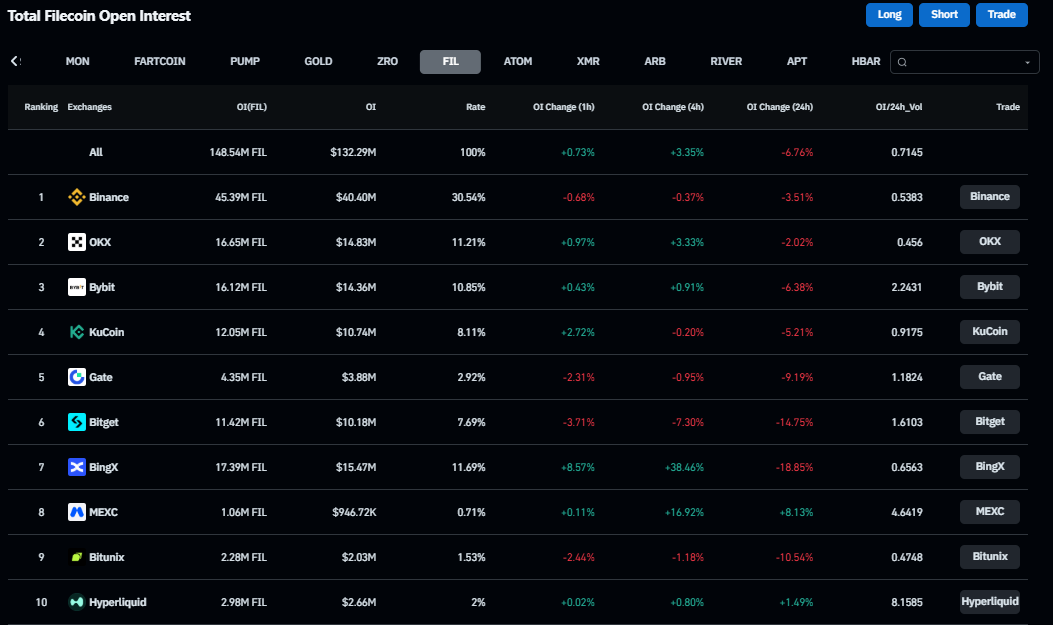Click inside the coin search input field

(x=963, y=62)
